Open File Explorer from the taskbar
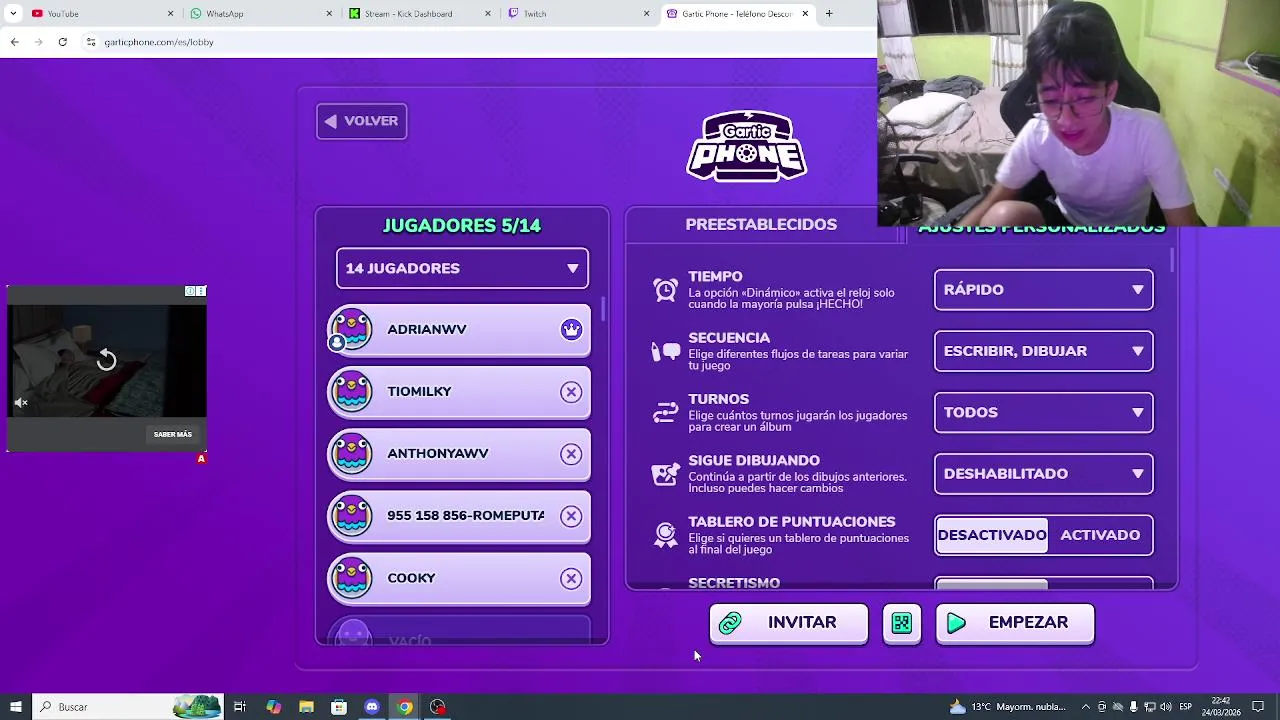The height and width of the screenshot is (720, 1280). pos(306,707)
